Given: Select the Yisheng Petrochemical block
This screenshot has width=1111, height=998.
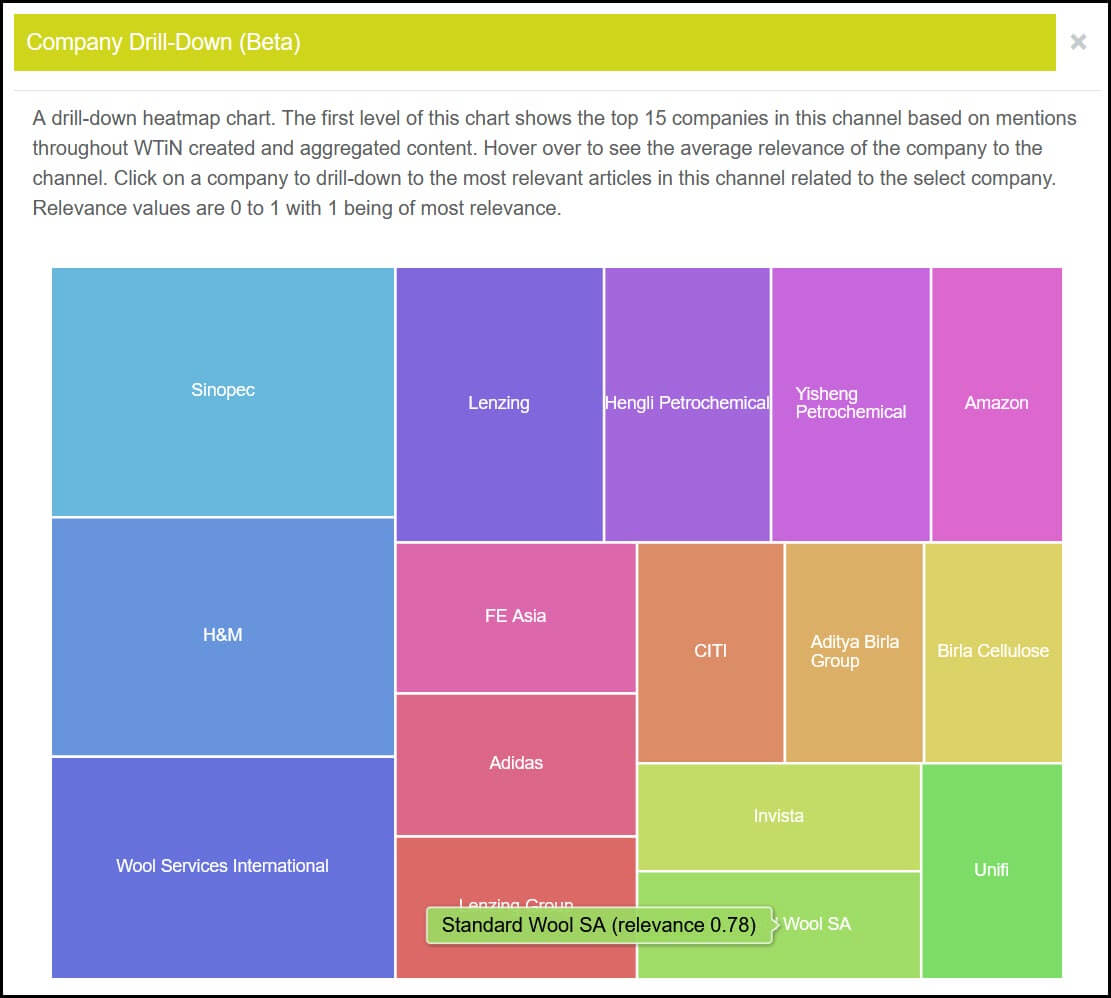Looking at the screenshot, I should pos(850,404).
